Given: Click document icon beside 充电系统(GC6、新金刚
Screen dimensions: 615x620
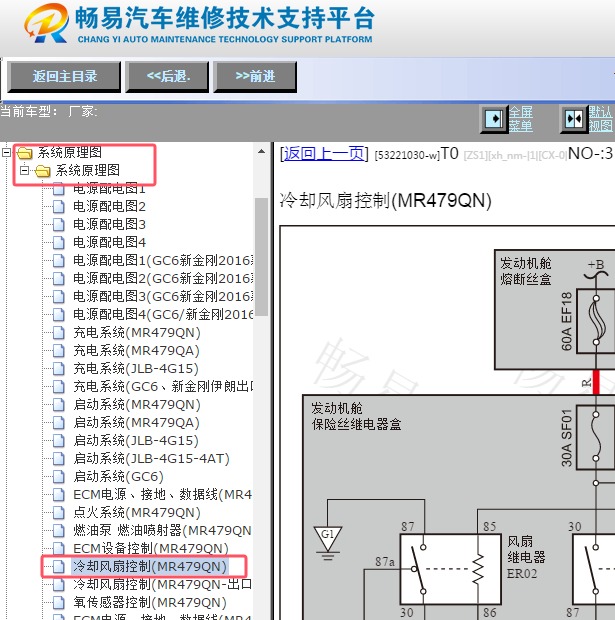Looking at the screenshot, I should point(59,387).
